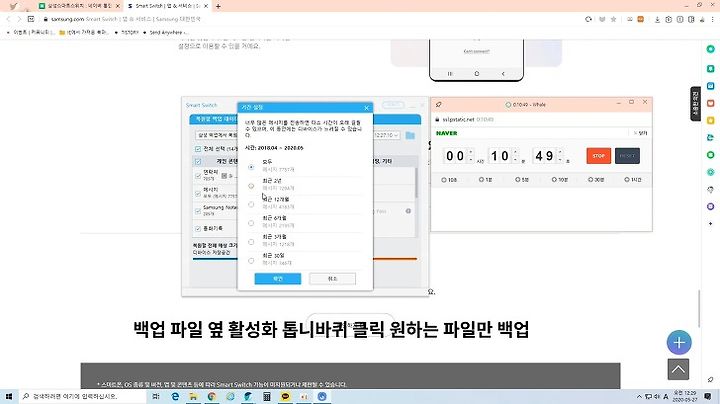Screen dimensions: 720x404
Task: Click the 닫기 link in timer window
Action: point(641,133)
